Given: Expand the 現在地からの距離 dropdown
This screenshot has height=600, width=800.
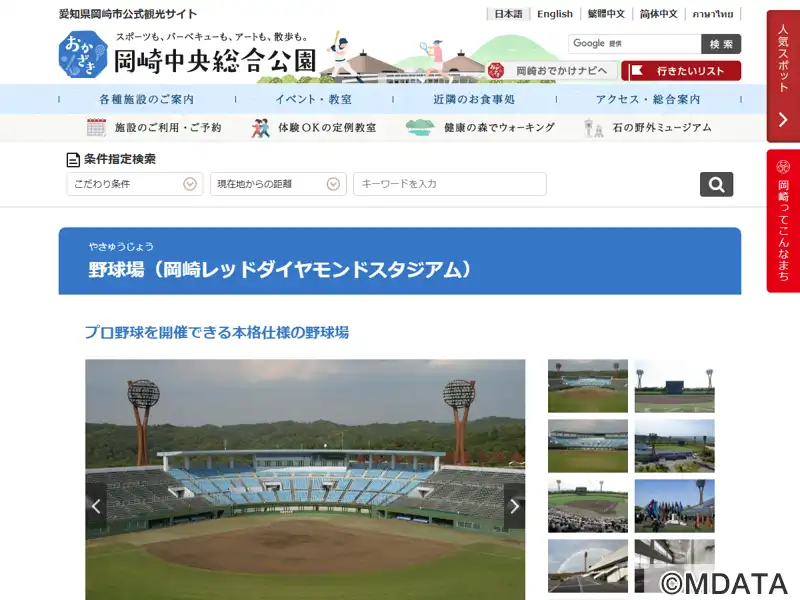Looking at the screenshot, I should [278, 184].
